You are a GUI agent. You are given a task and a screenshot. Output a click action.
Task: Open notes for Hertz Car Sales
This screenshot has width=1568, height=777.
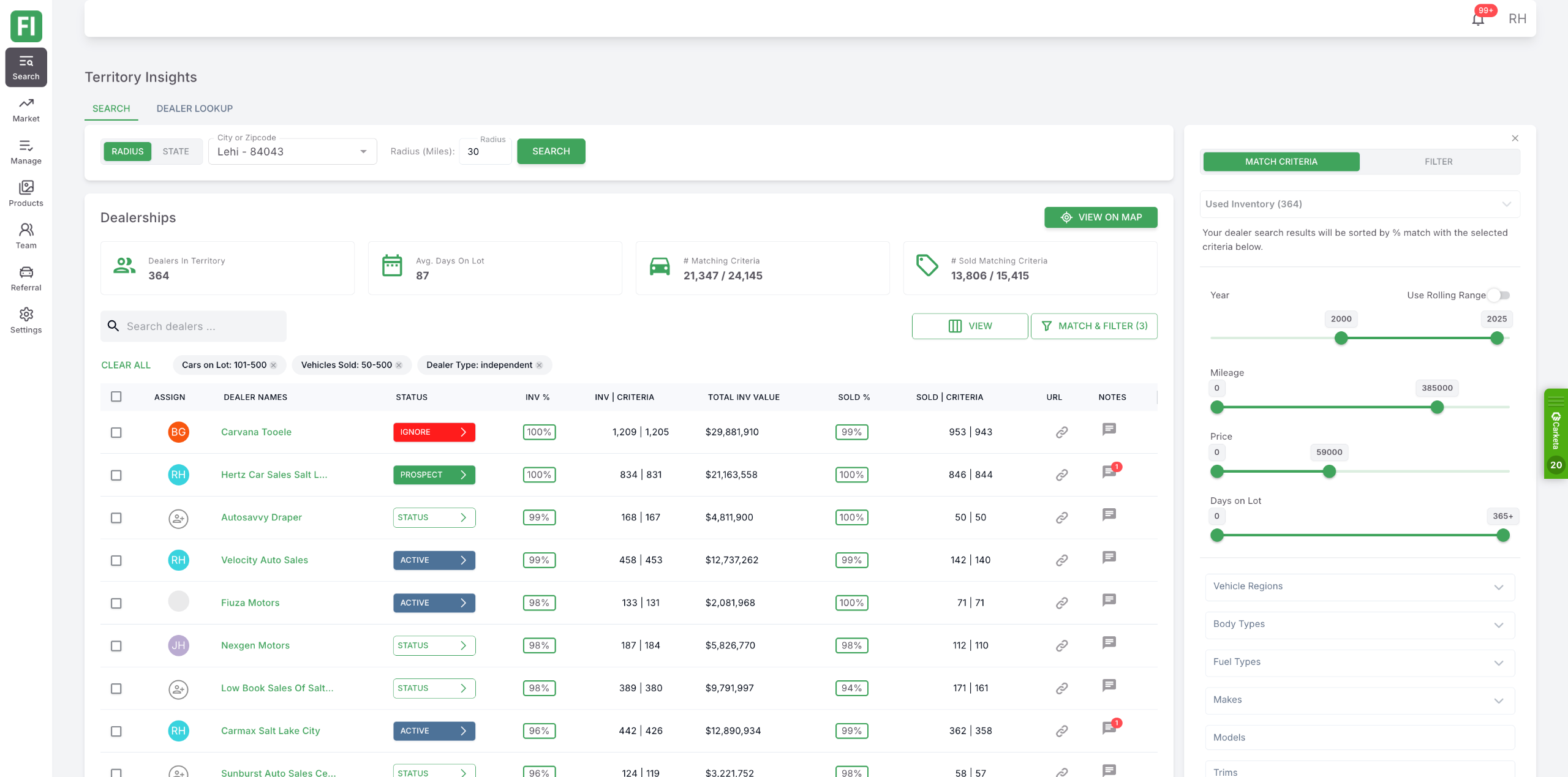point(1109,473)
